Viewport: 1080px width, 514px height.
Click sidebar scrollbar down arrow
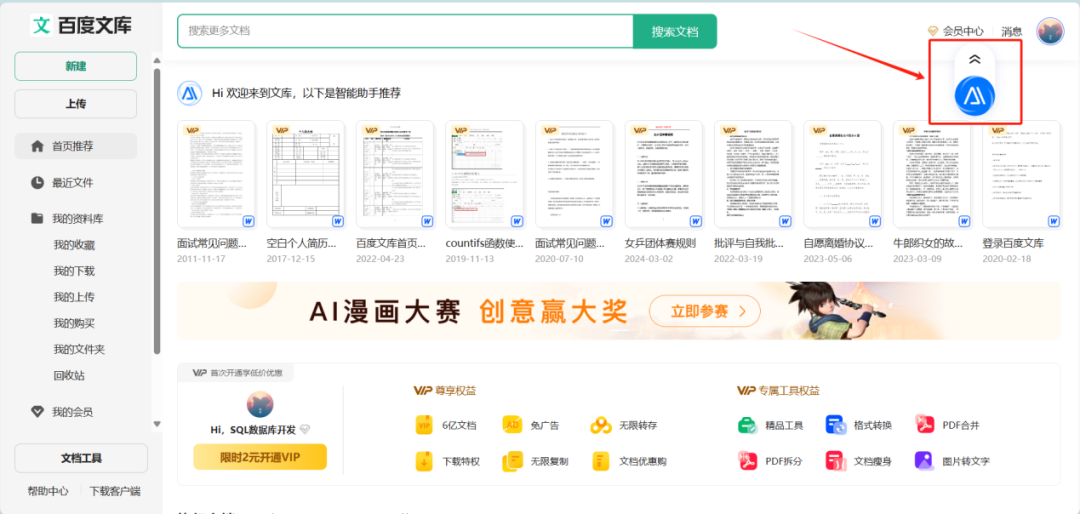157,424
